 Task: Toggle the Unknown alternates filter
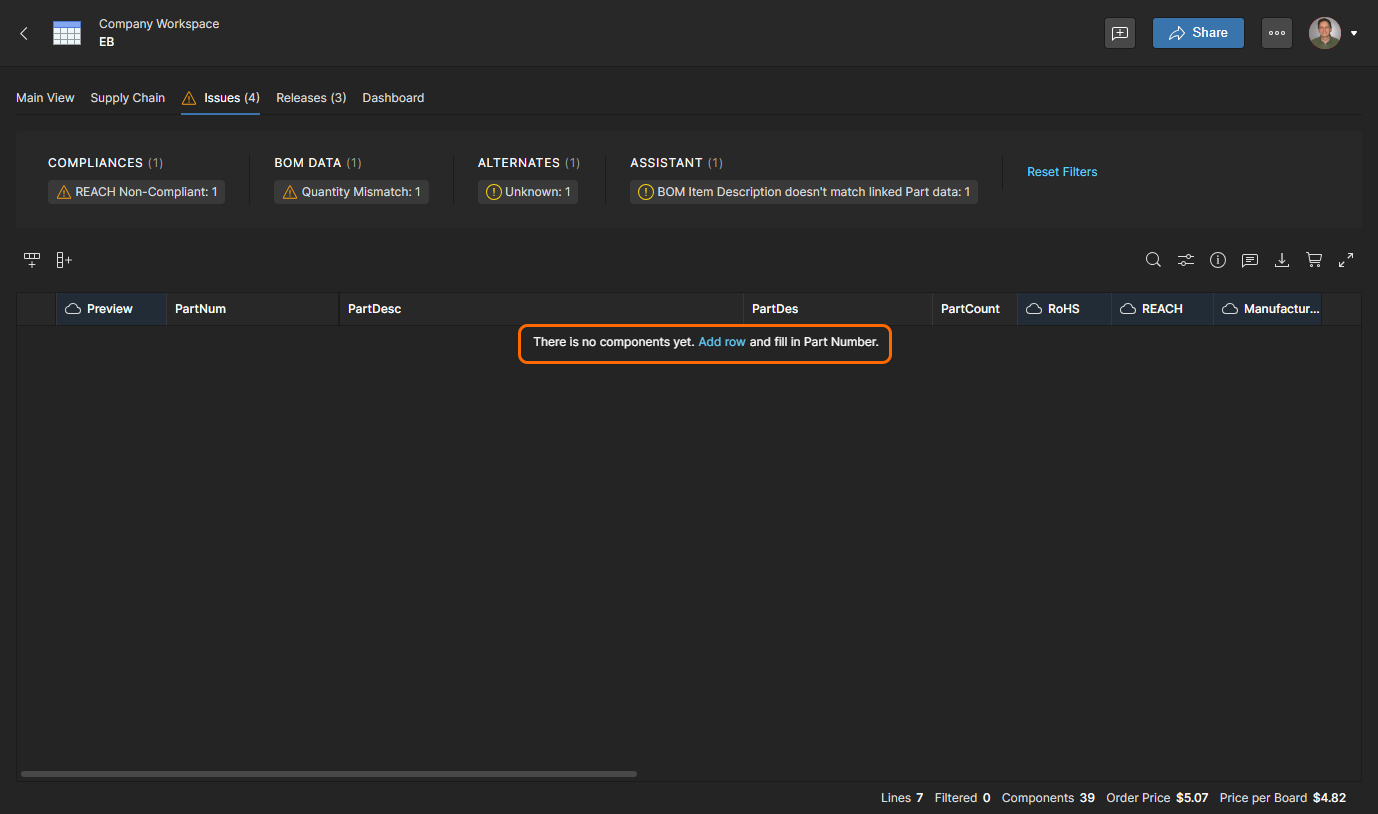[527, 192]
